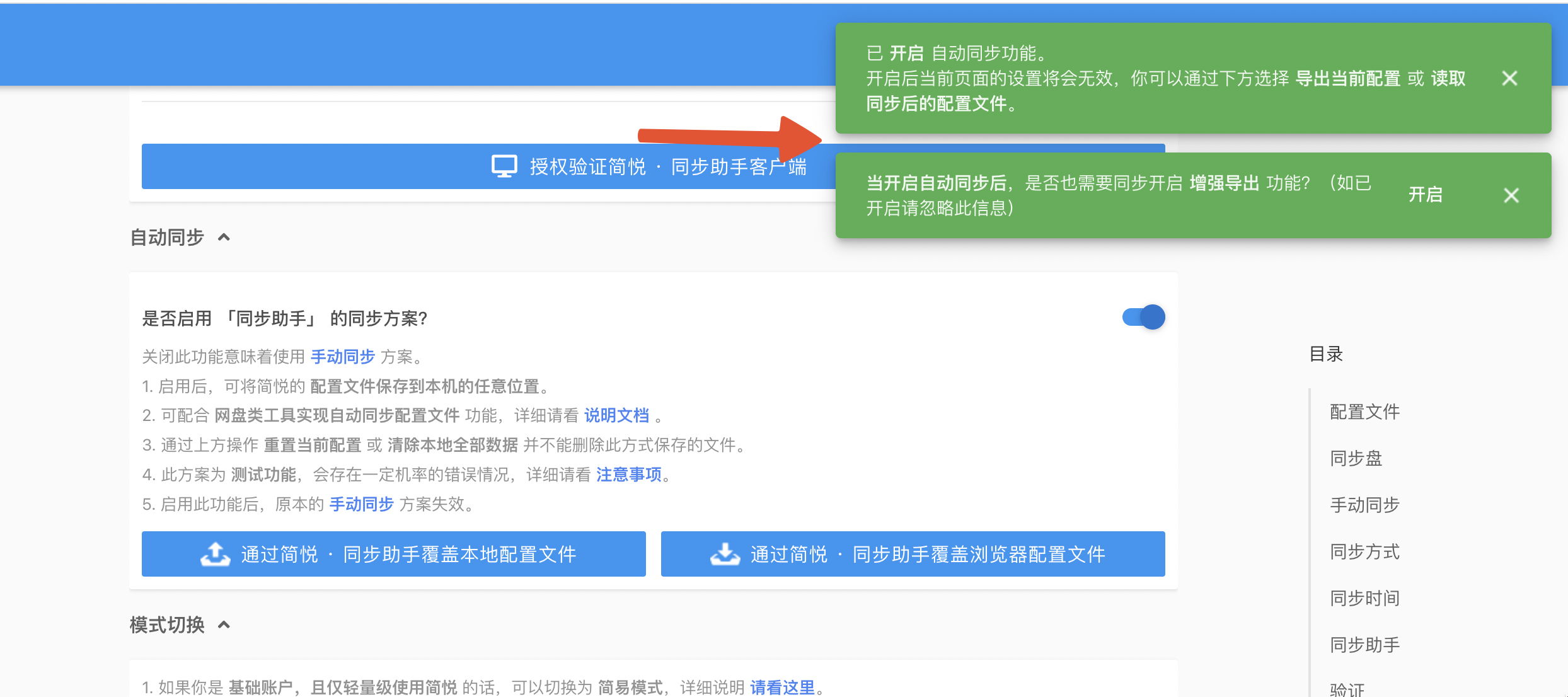Select 同步助手 in the 目录 sidebar
Screen dimensions: 1568x697
[1364, 644]
